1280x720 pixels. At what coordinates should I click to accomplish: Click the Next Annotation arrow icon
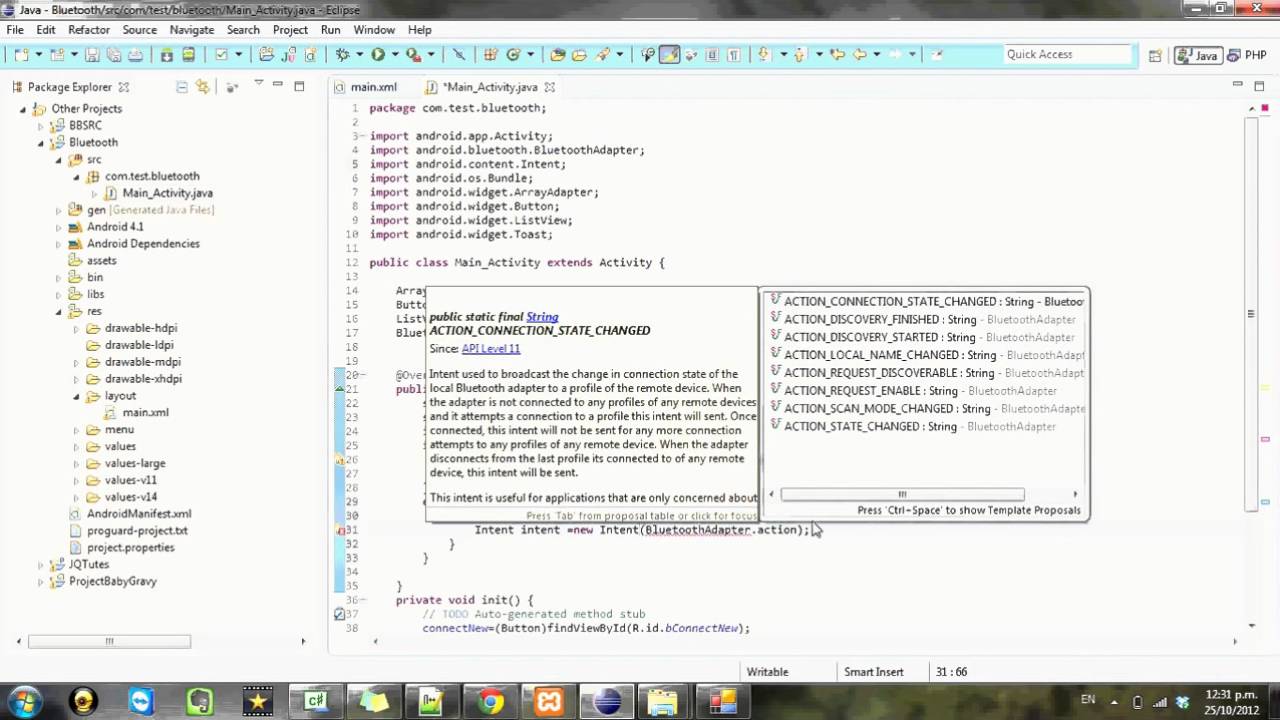click(x=763, y=55)
